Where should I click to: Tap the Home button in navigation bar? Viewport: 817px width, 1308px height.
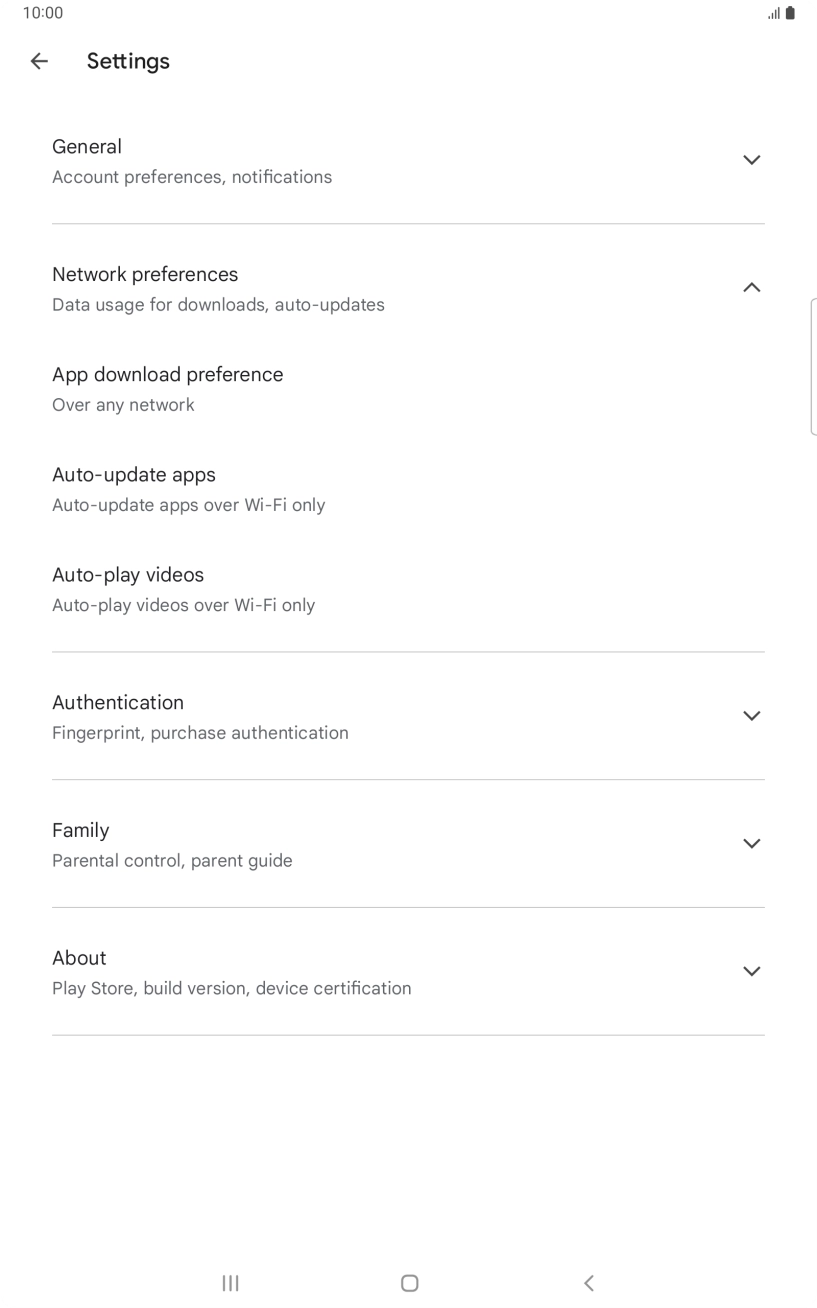(409, 1283)
